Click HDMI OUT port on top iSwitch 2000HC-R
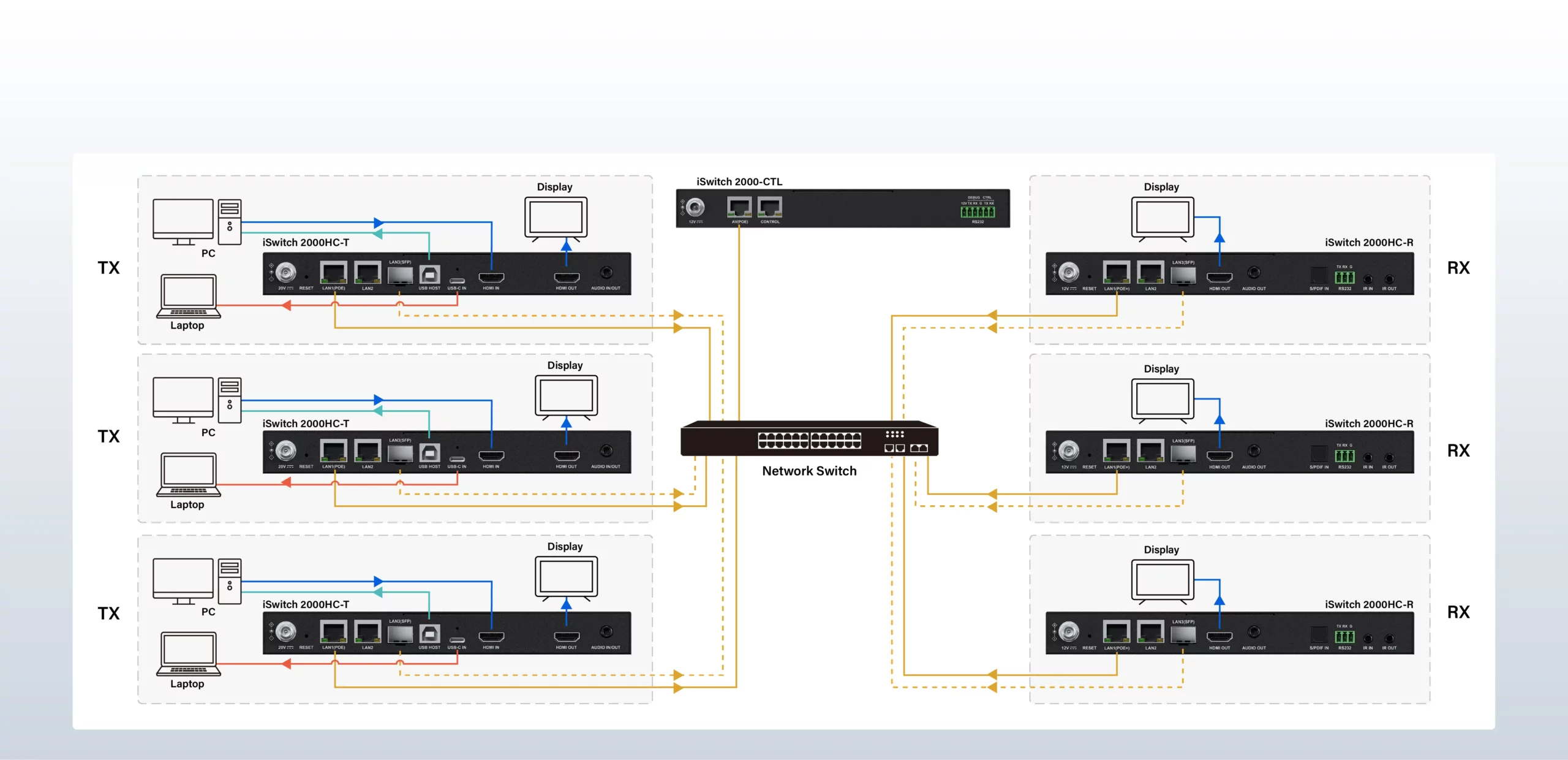Screen dimensions: 1568x760 point(1219,278)
